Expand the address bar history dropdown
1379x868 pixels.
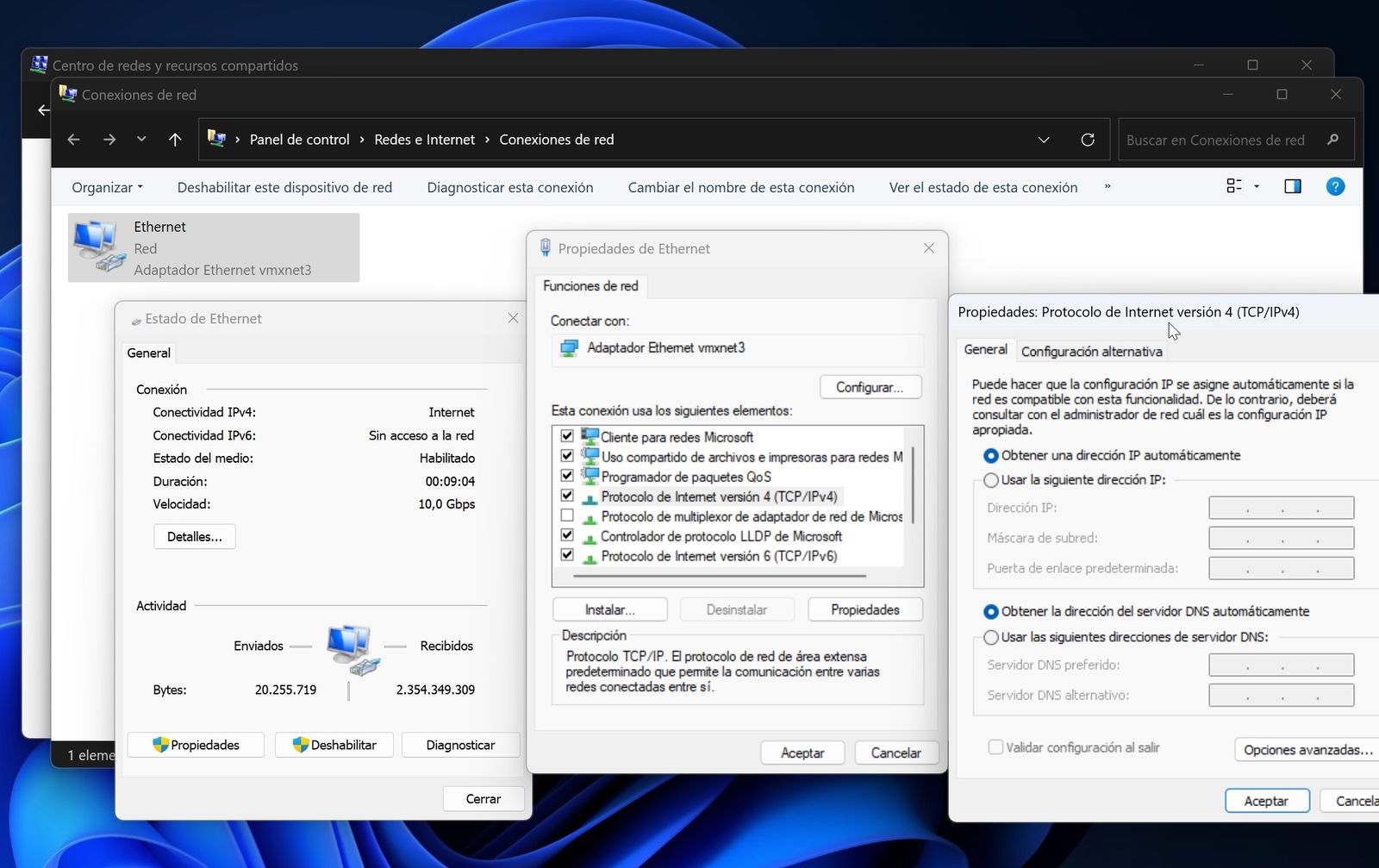pos(1044,140)
